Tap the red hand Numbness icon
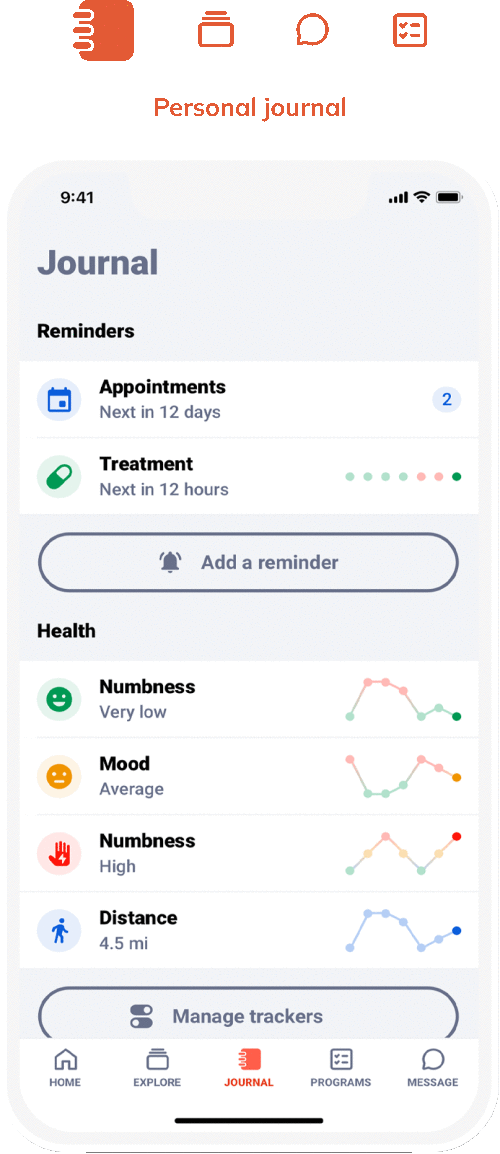 coord(59,854)
